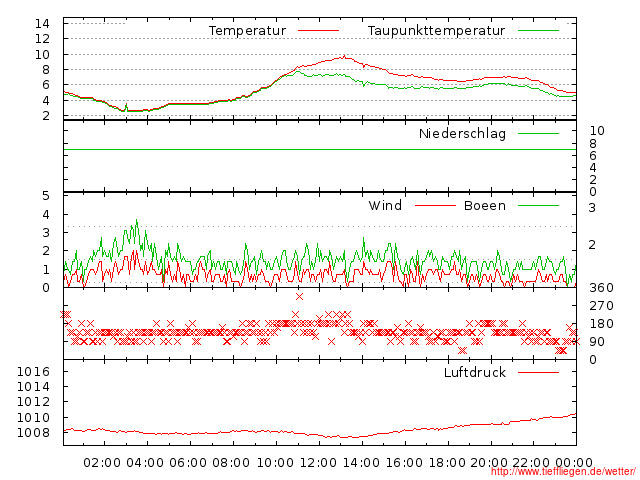Click the 360 wind direction axis value
The image size is (640, 480).
600,288
